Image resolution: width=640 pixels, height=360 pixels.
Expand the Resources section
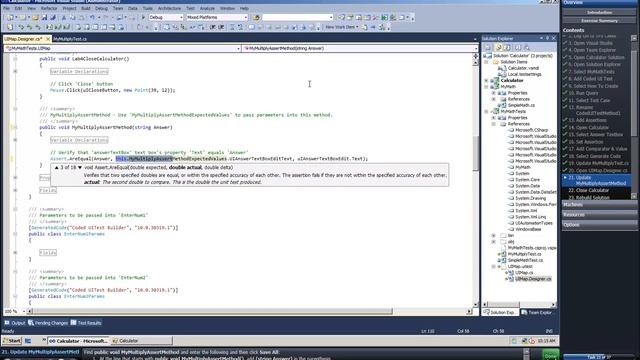coord(599,215)
